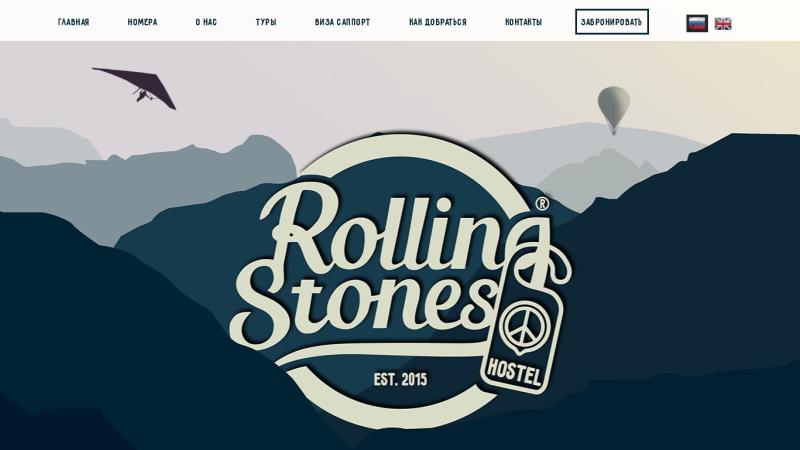Switch the site language to Russian flag
The width and height of the screenshot is (800, 450).
[696, 23]
